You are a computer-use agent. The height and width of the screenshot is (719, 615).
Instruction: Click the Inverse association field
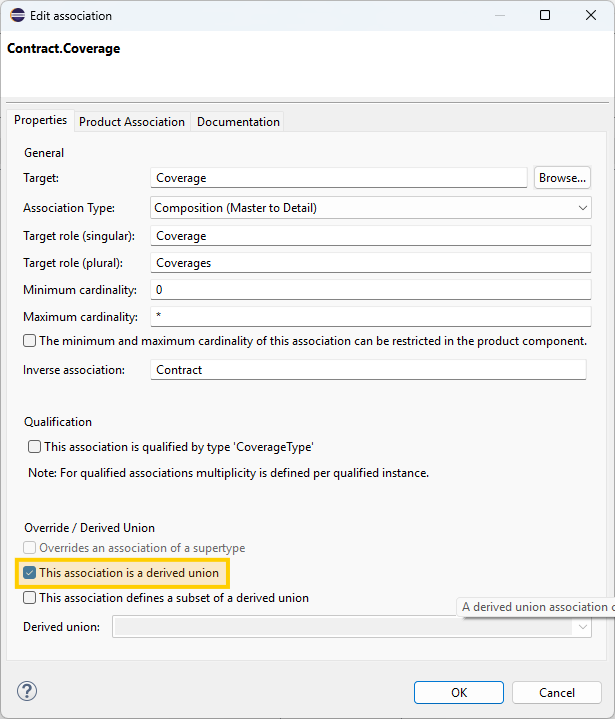click(368, 370)
